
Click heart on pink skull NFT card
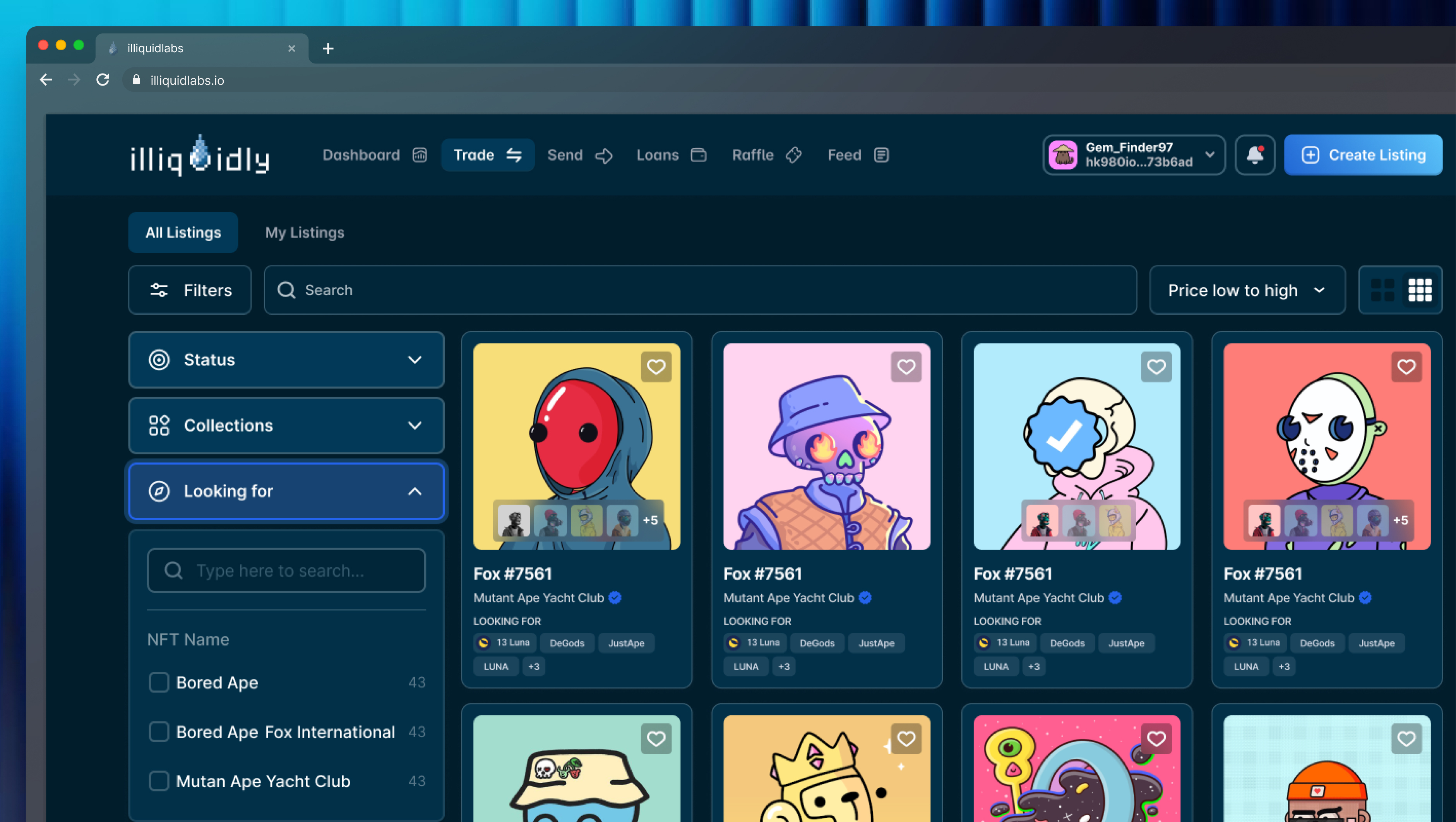click(906, 367)
